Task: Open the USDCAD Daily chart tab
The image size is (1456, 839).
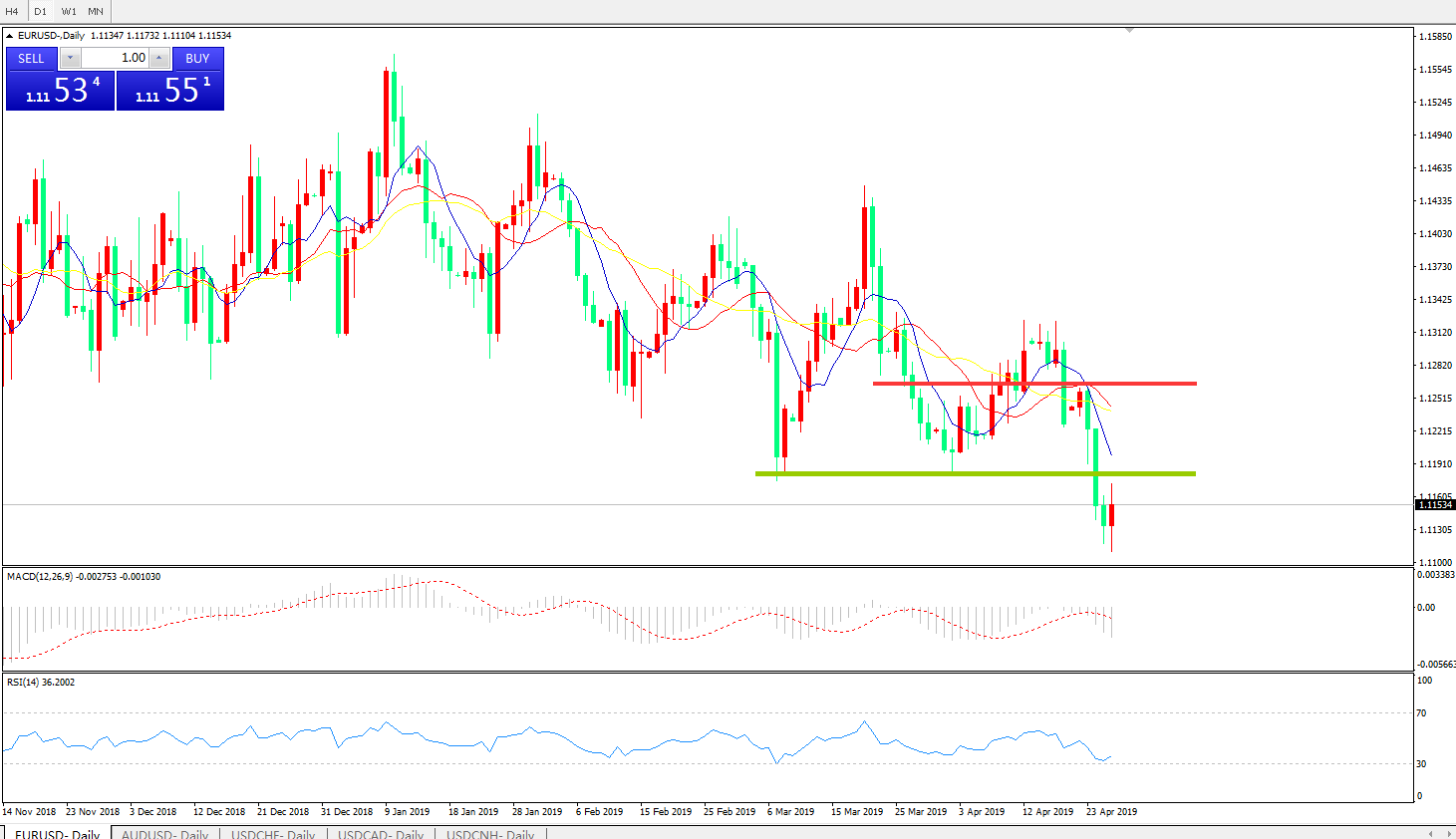Action: tap(381, 834)
